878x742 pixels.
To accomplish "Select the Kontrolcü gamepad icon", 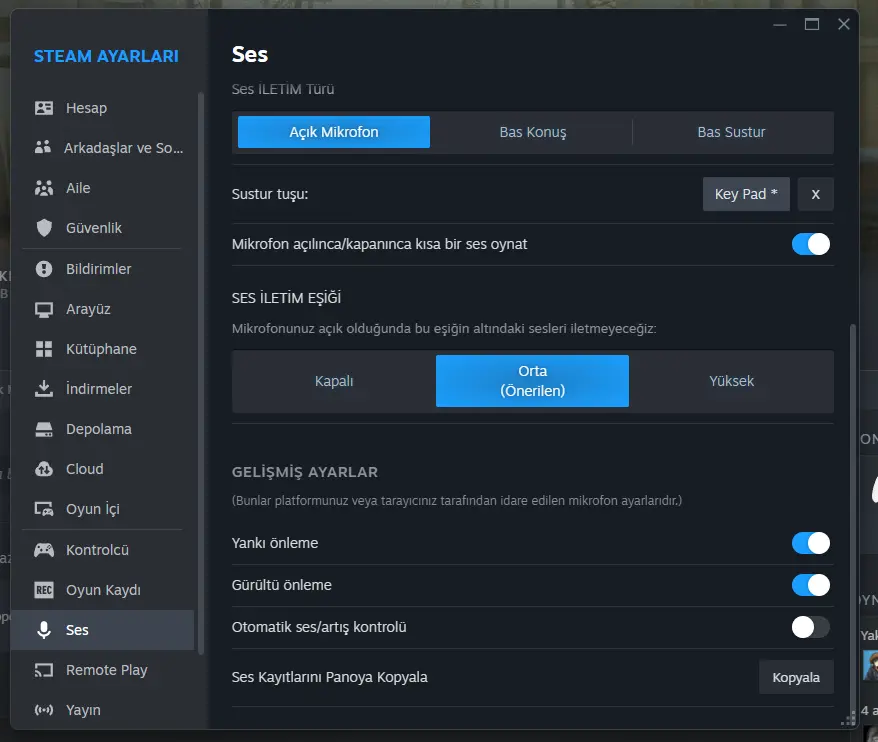I will pos(44,550).
